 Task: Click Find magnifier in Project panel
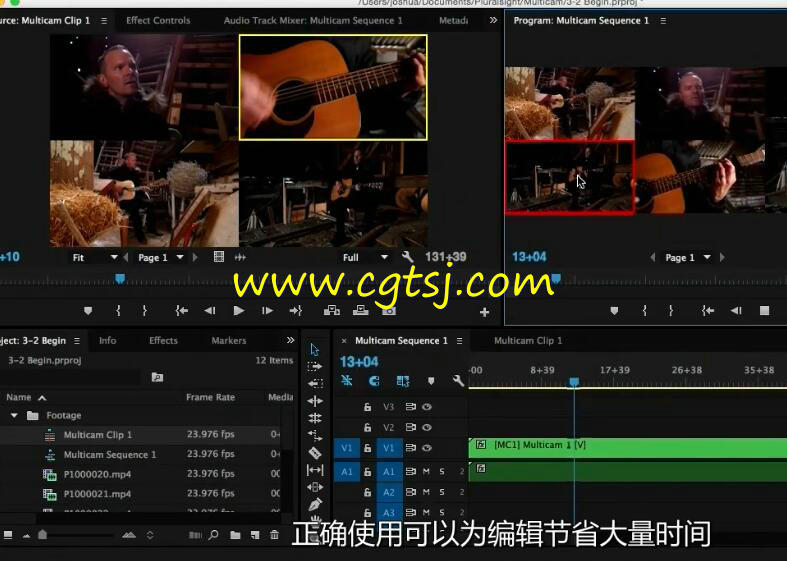[213, 535]
